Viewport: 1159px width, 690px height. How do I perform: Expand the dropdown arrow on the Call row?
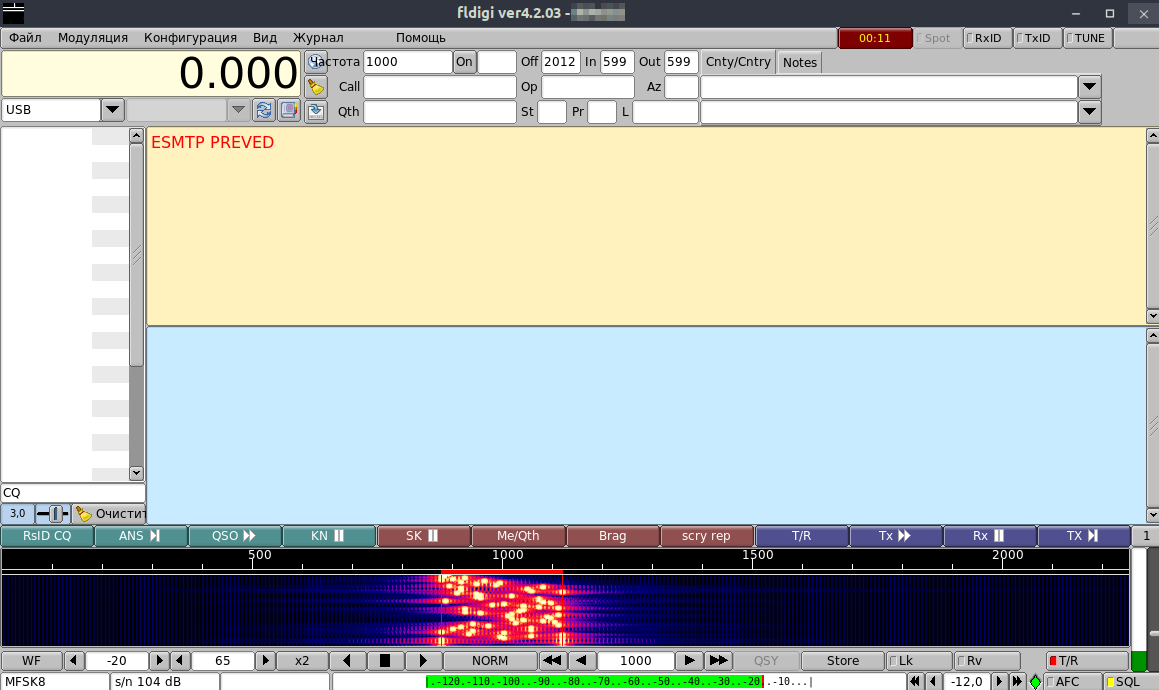(1090, 87)
